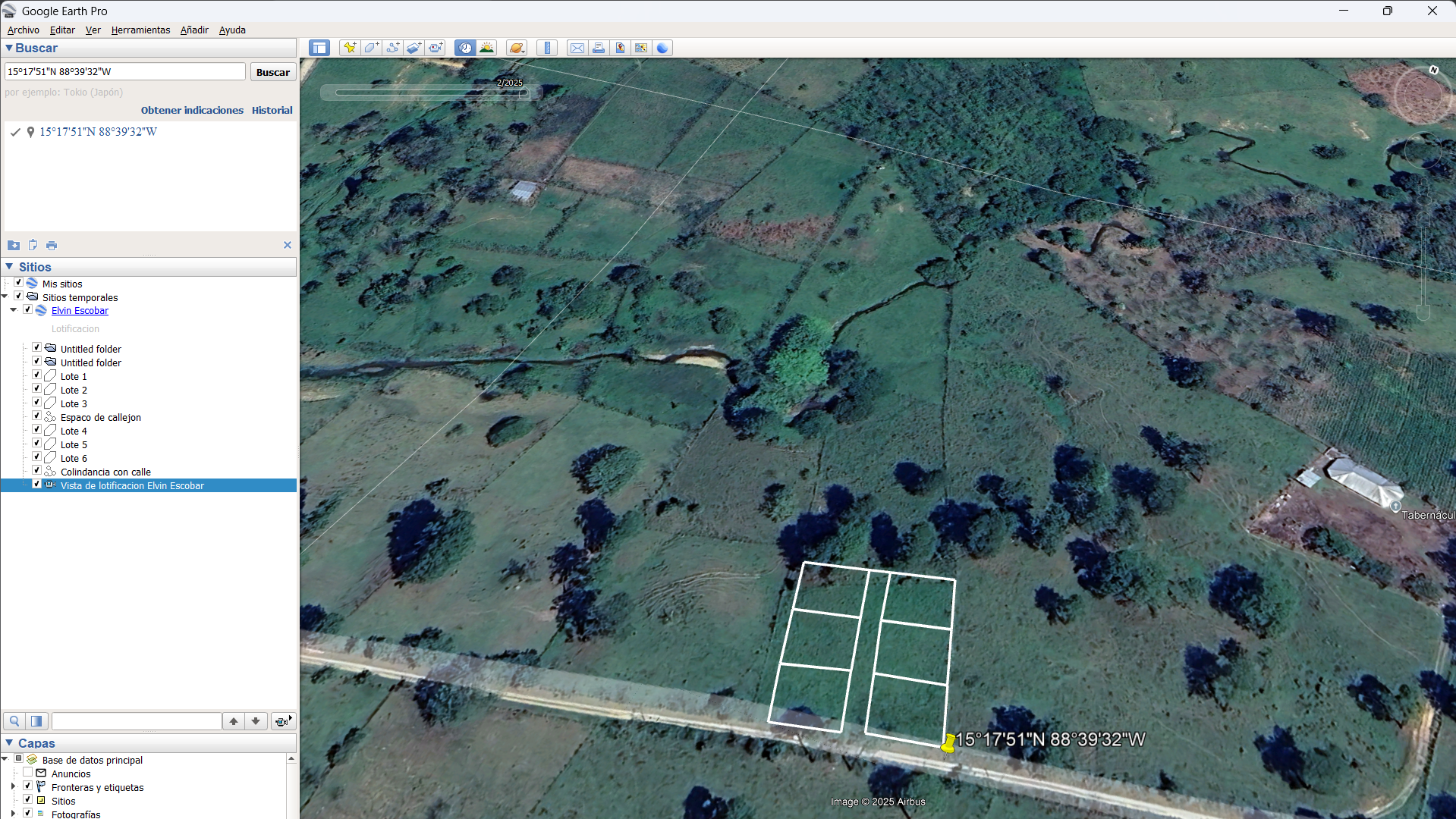The height and width of the screenshot is (819, 1456).
Task: Select the Add placemark tool
Action: coord(349,47)
